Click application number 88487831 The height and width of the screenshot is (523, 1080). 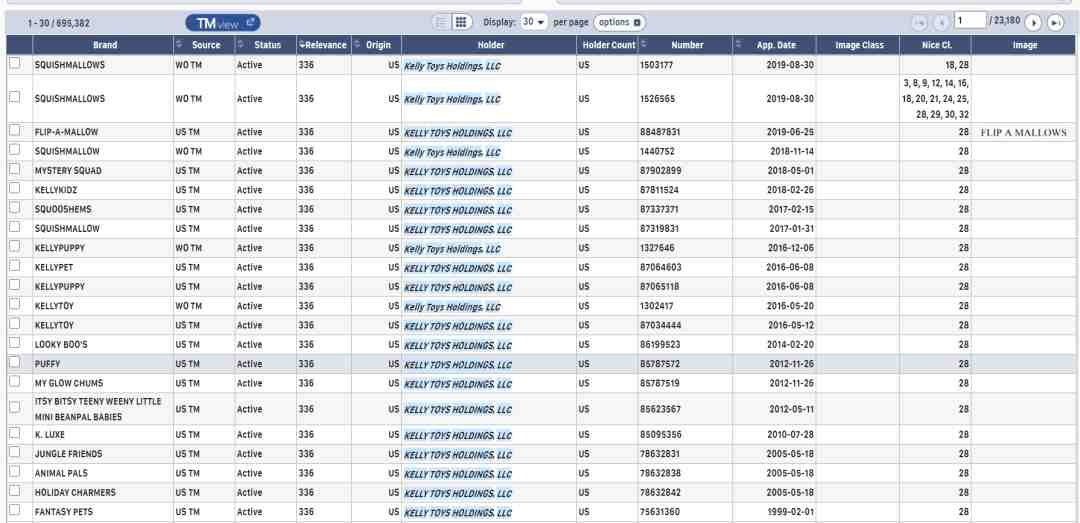(660, 132)
